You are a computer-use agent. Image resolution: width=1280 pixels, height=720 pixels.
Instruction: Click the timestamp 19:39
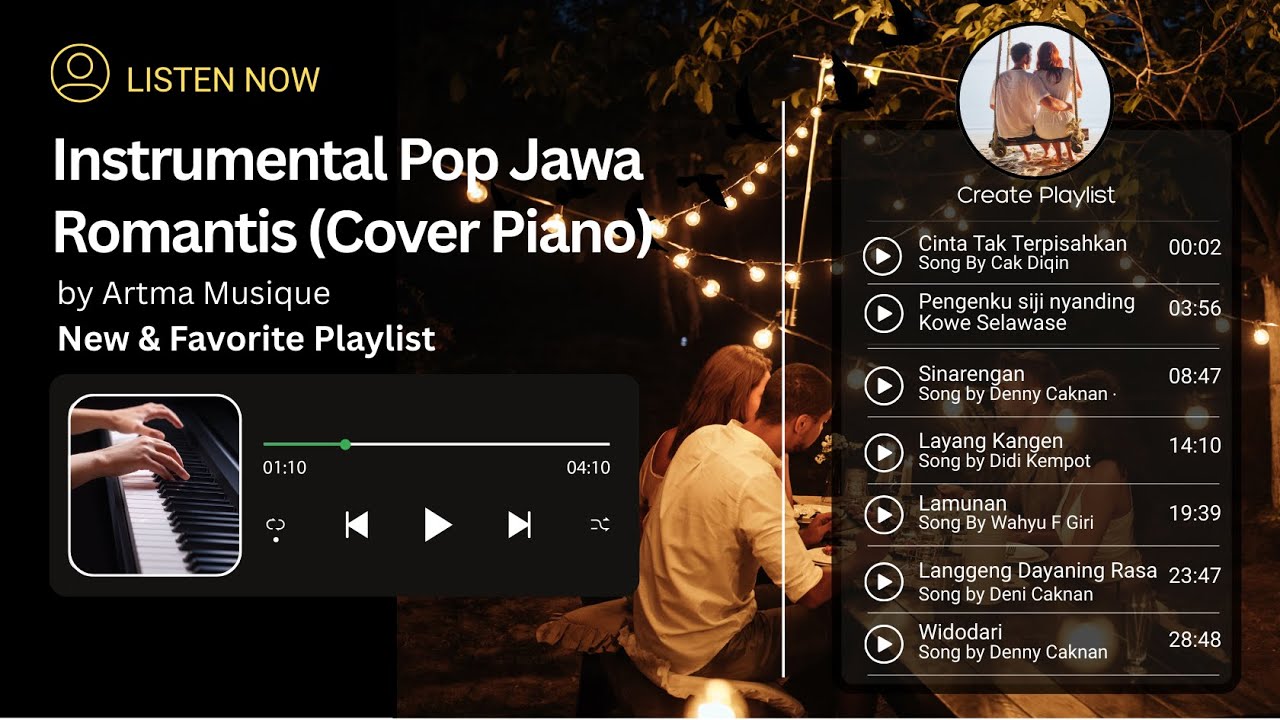(x=1195, y=513)
